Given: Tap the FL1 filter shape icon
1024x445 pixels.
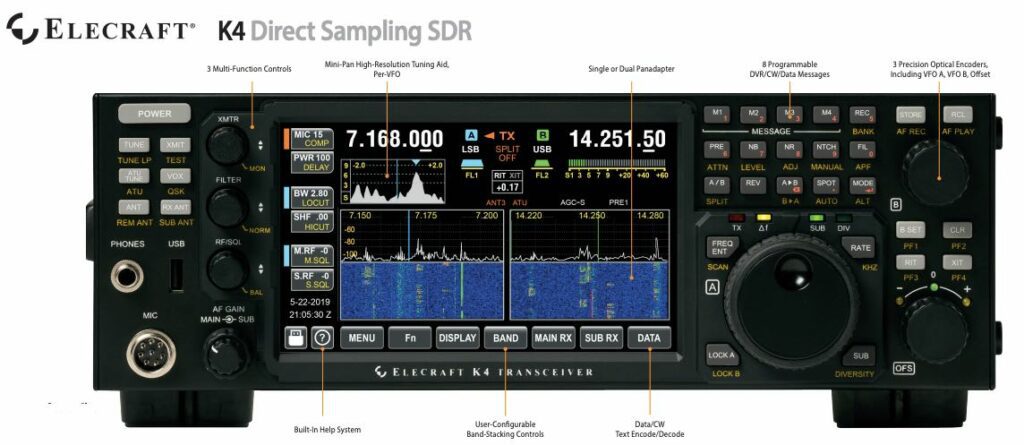Looking at the screenshot, I should coord(471,164).
